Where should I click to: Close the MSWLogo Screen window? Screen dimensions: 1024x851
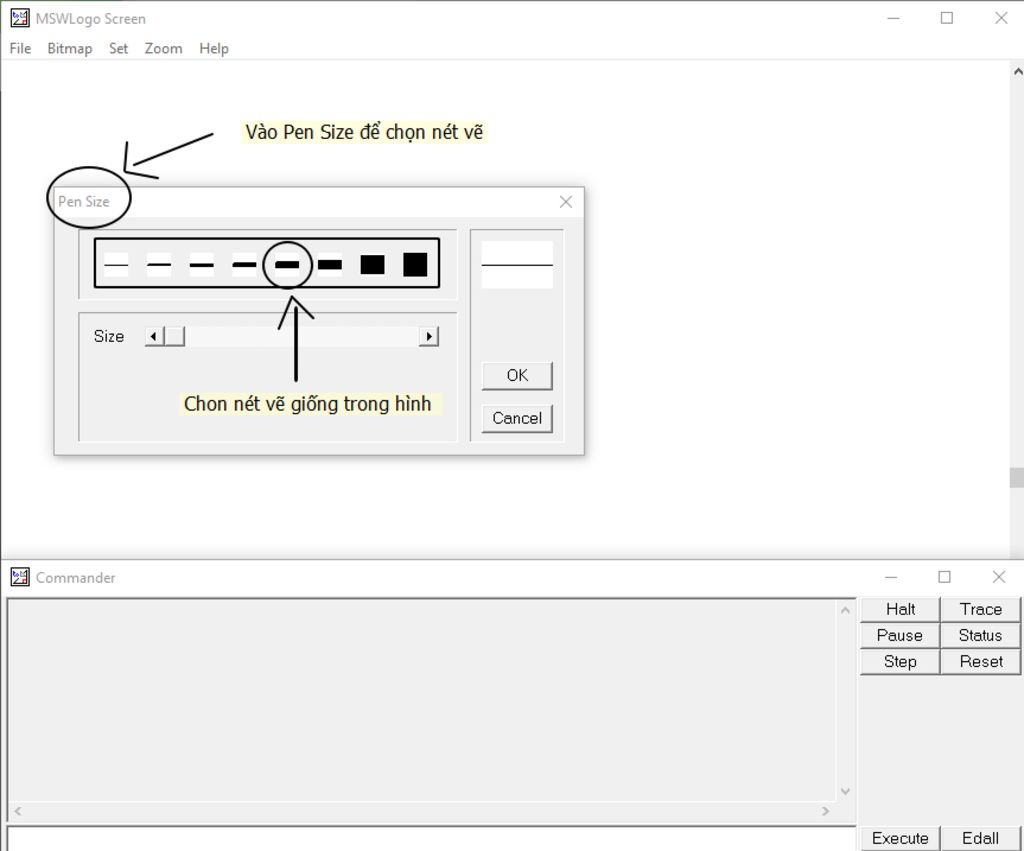point(1000,18)
